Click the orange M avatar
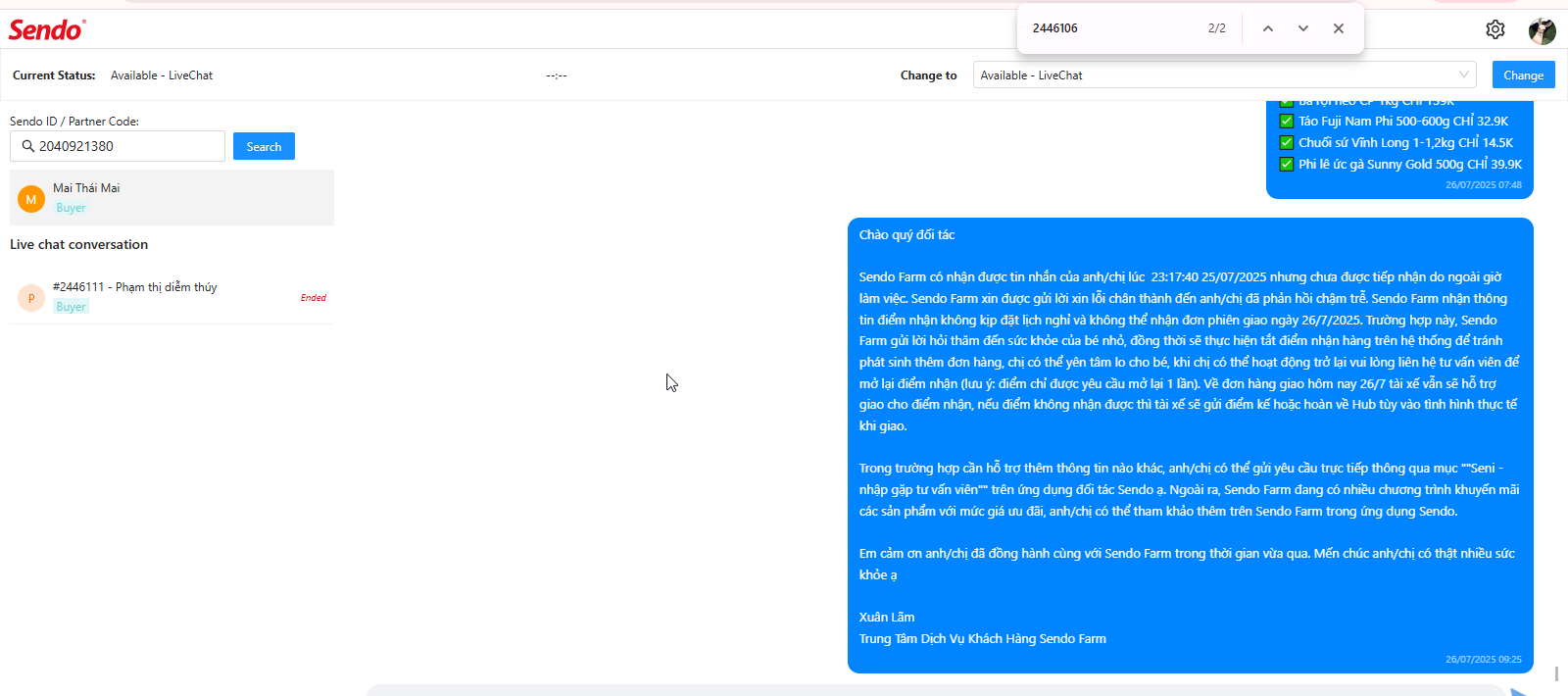This screenshot has height=696, width=1568. click(31, 199)
